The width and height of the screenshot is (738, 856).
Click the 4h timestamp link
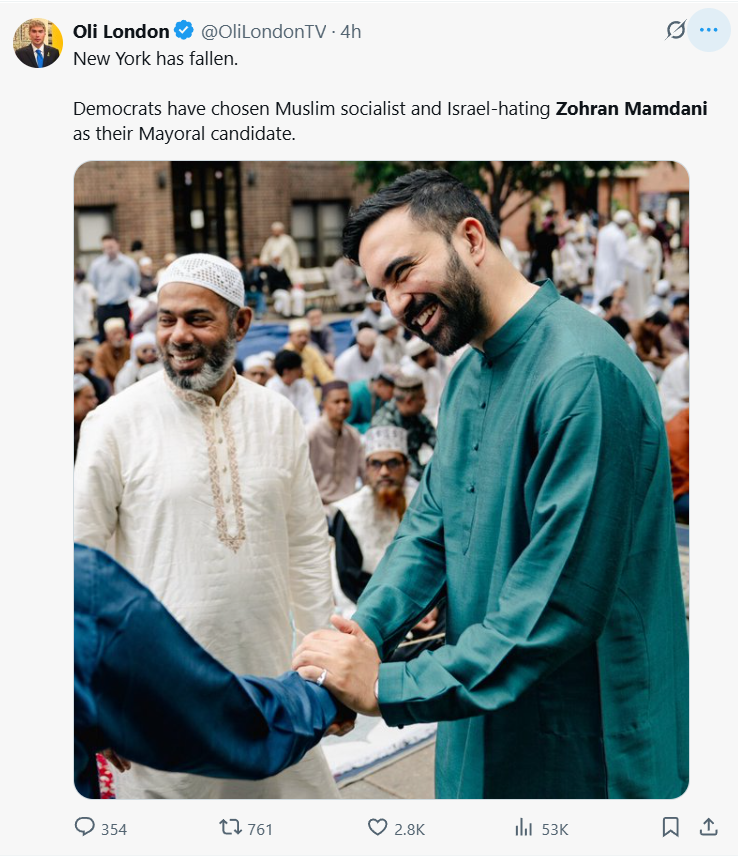pyautogui.click(x=351, y=32)
